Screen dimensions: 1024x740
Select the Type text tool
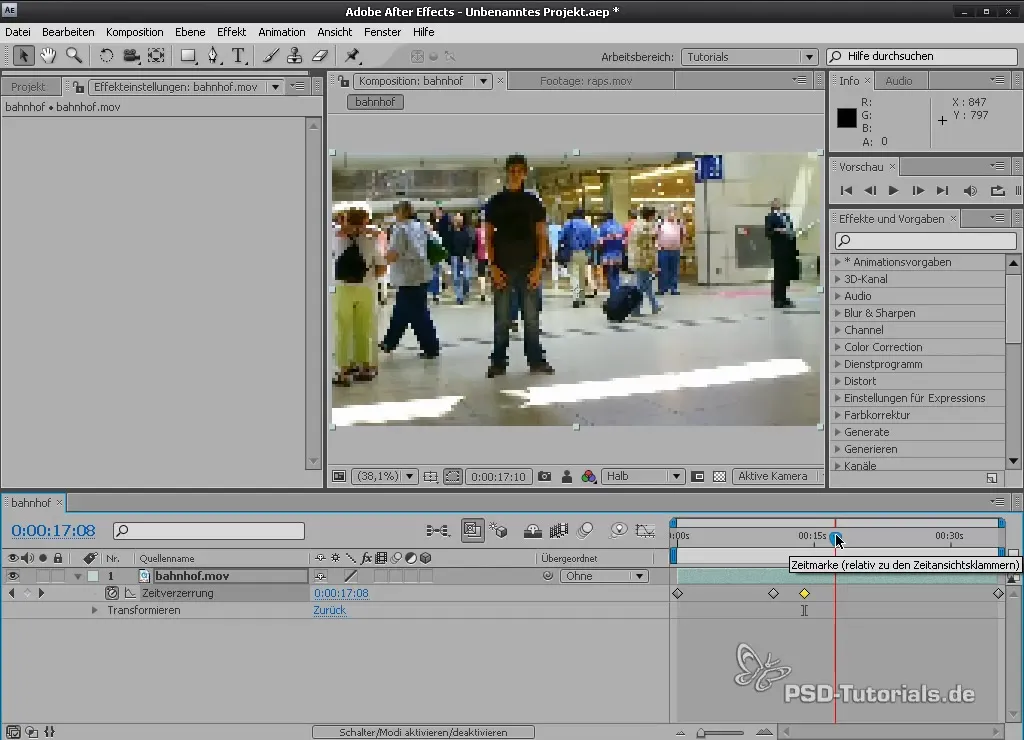point(238,56)
